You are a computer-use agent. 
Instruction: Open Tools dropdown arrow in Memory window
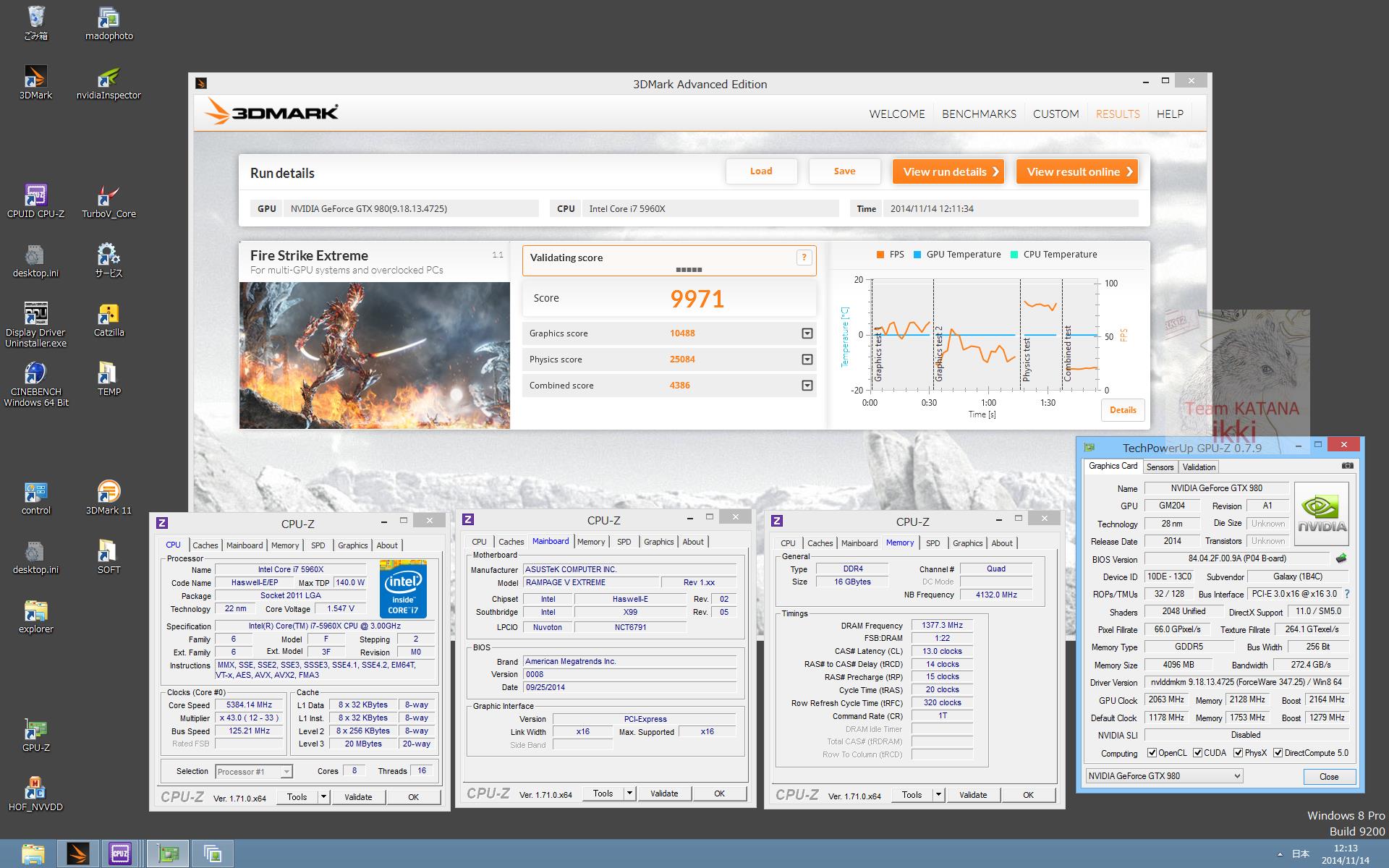pyautogui.click(x=938, y=795)
